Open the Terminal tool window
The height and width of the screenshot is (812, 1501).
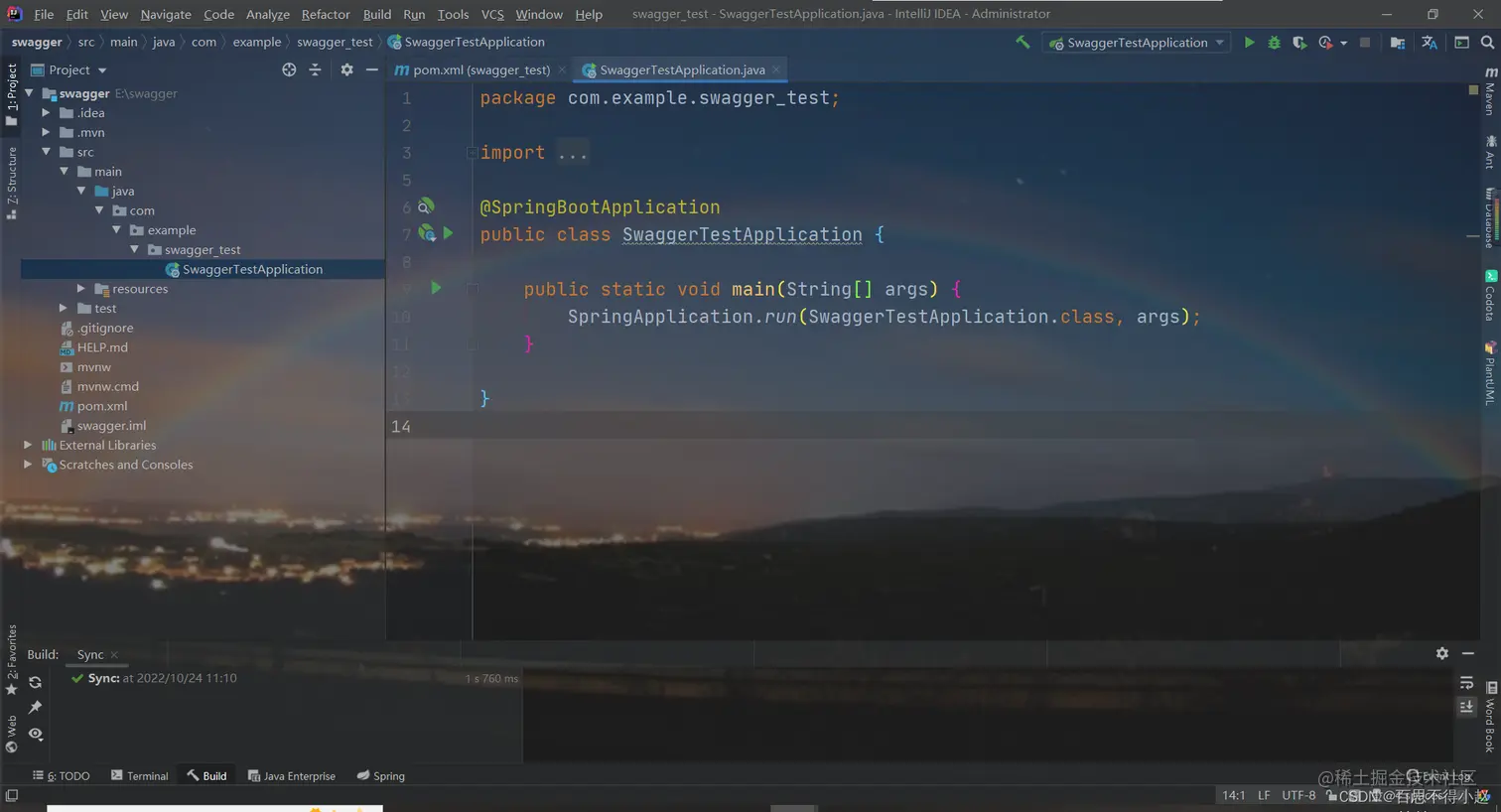[x=140, y=776]
